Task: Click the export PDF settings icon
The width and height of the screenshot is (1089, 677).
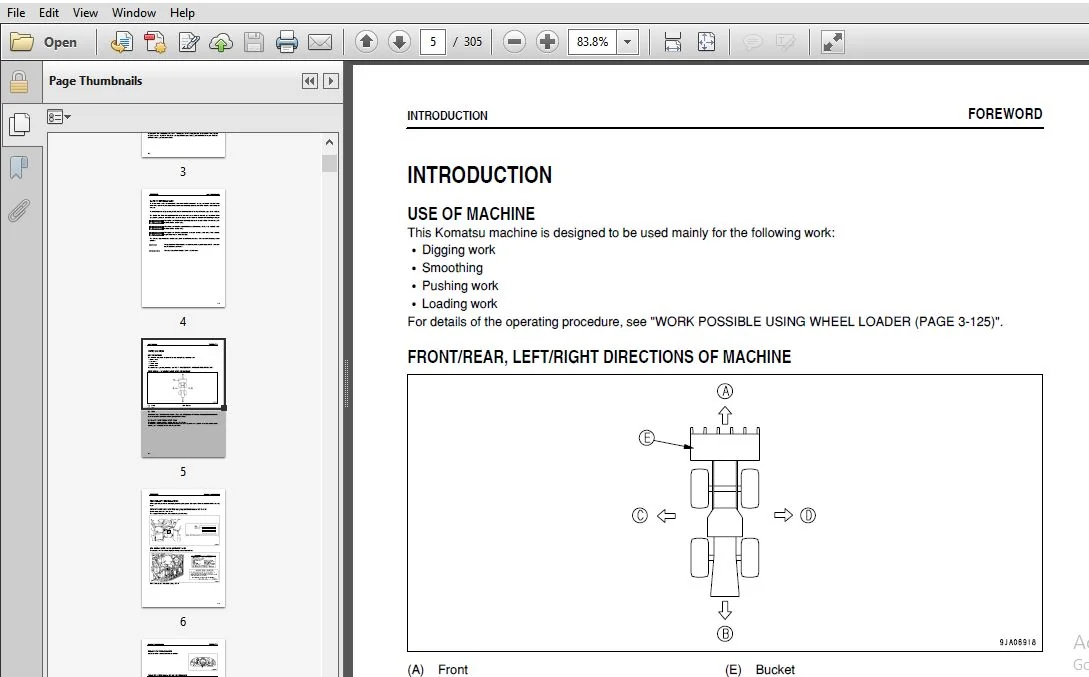Action: (x=155, y=42)
